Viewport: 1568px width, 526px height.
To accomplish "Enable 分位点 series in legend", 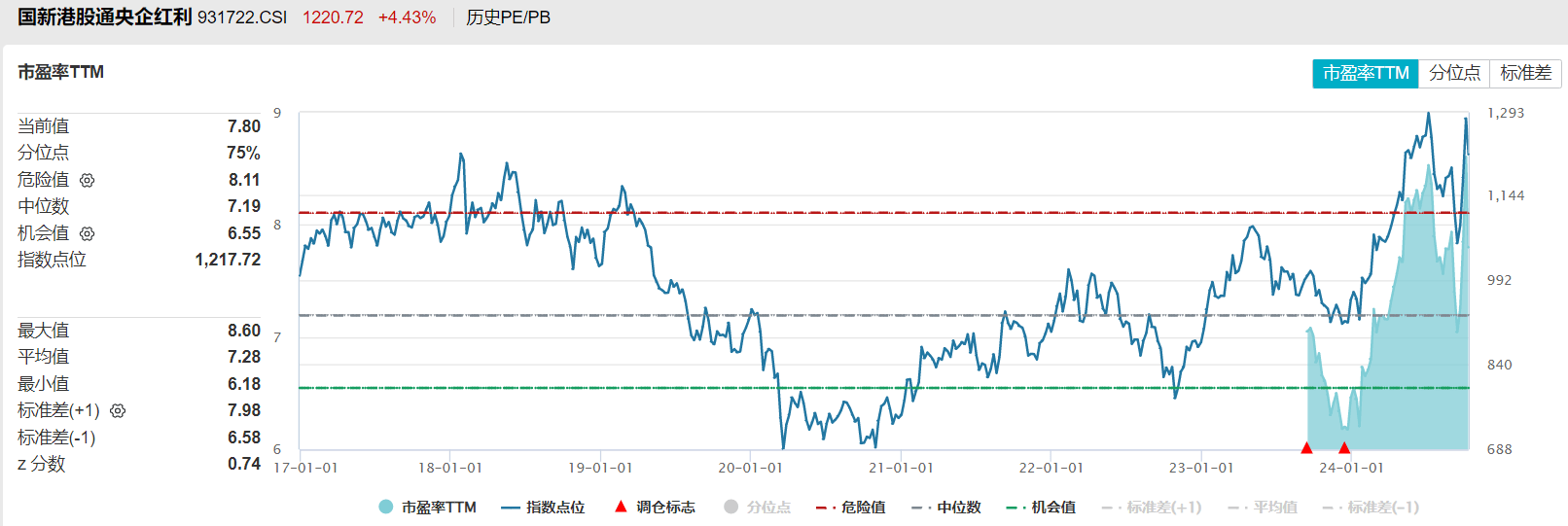I will tap(758, 508).
